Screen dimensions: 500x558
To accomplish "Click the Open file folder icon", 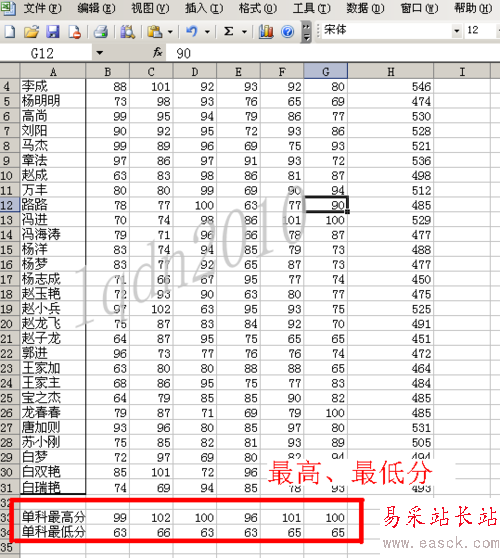I will click(x=31, y=32).
